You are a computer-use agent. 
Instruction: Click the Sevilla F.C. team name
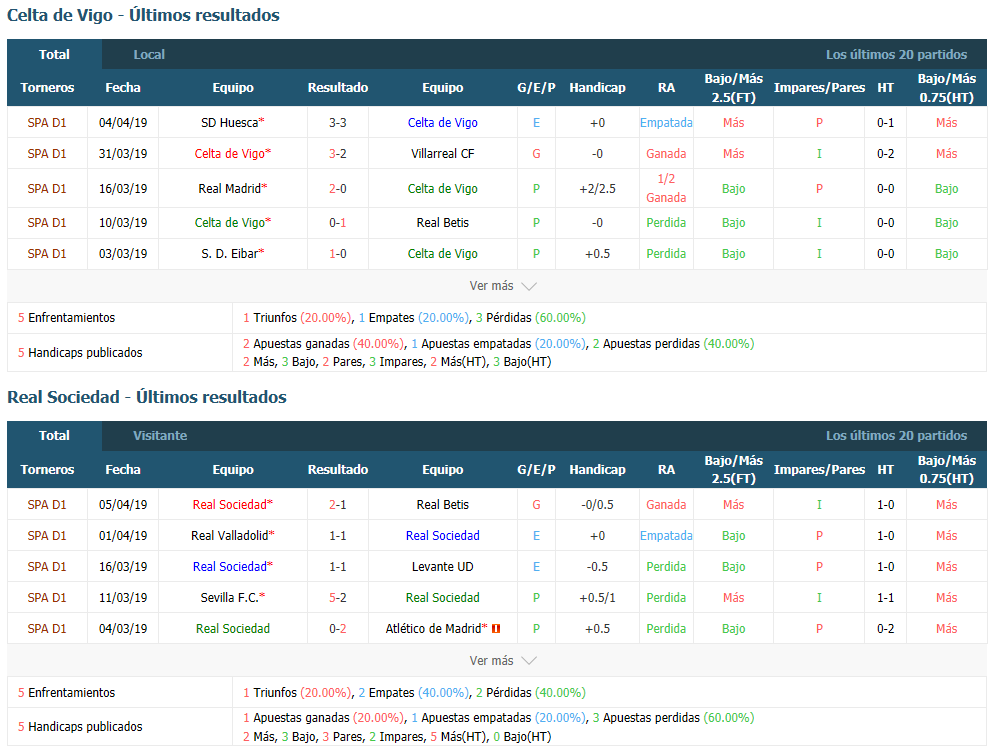[x=230, y=598]
